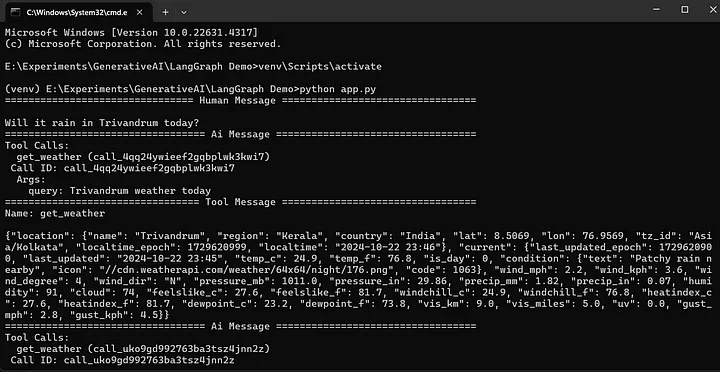This screenshot has height=372, width=720.
Task: Close the cmd.exe tab
Action: pyautogui.click(x=140, y=12)
